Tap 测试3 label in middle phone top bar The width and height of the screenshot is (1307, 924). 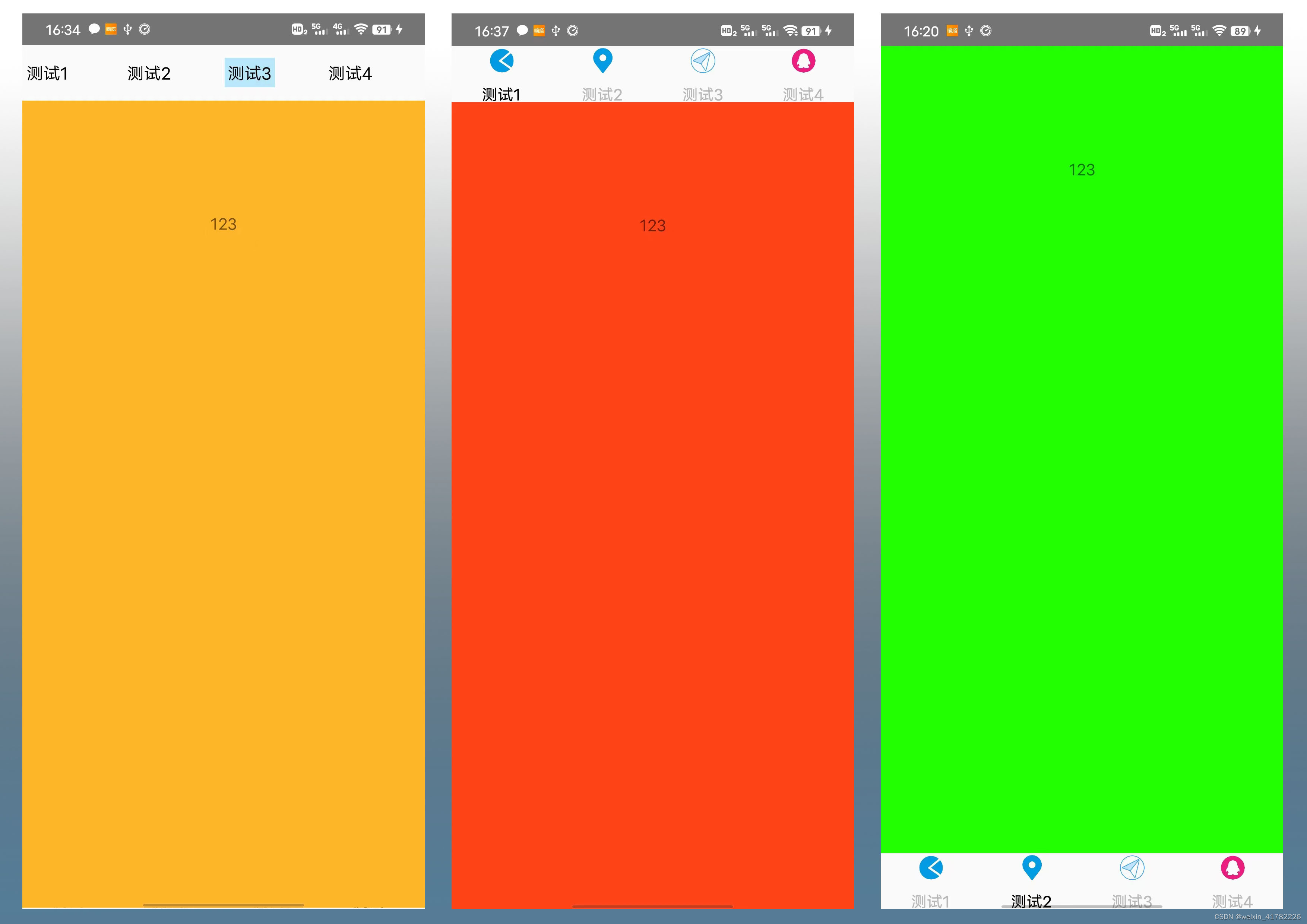point(703,95)
